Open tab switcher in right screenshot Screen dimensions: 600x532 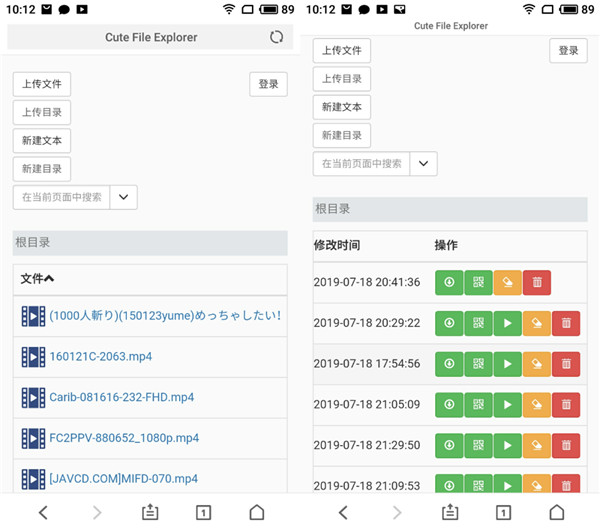pos(504,513)
